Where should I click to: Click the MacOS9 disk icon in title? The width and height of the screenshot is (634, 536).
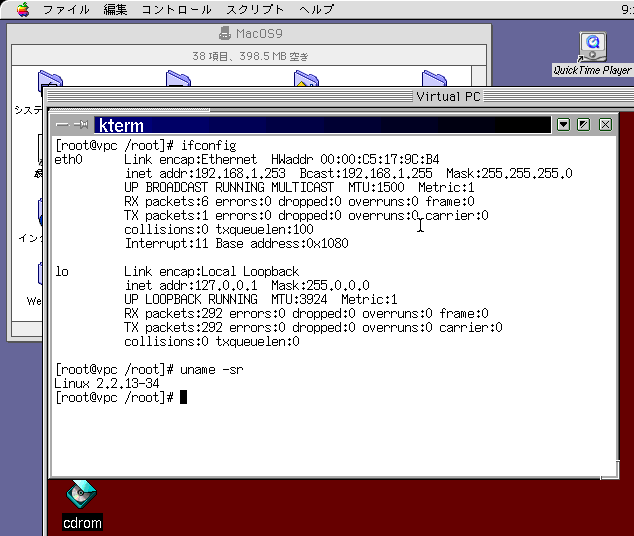(x=225, y=33)
